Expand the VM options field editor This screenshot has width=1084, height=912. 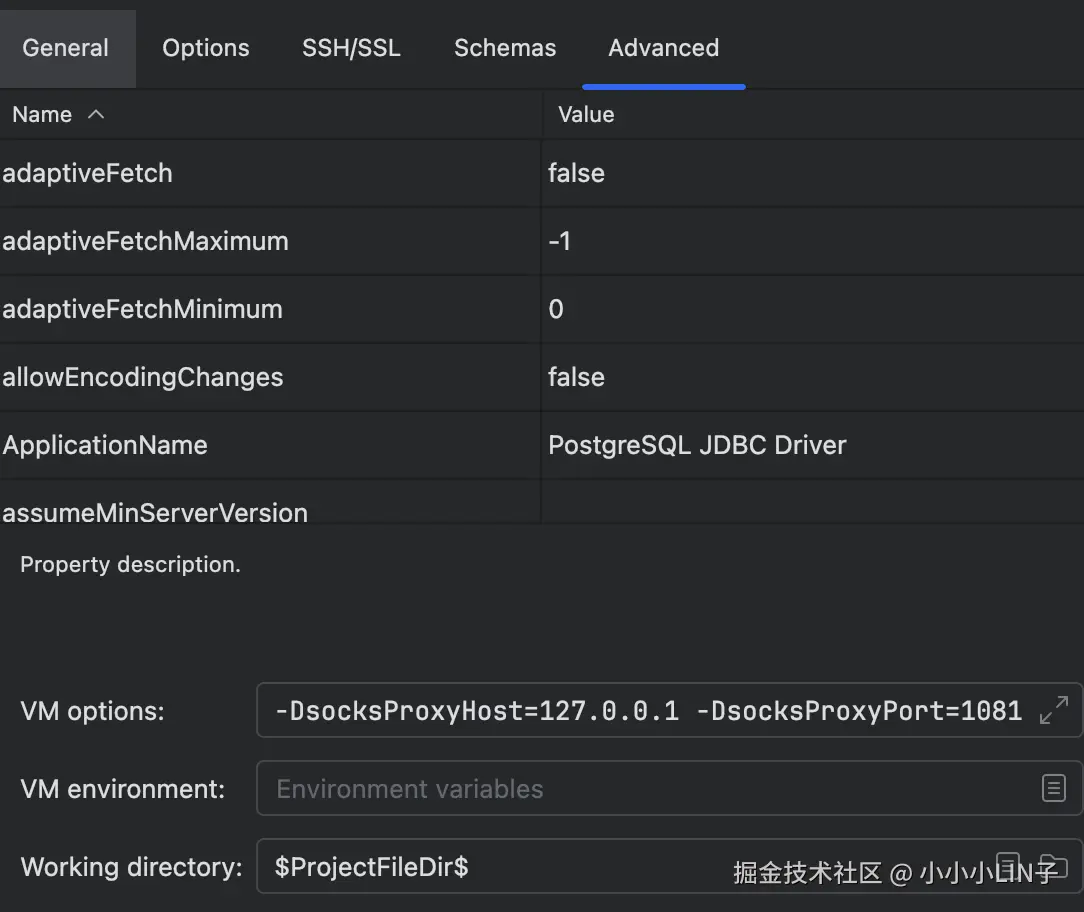coord(1054,711)
